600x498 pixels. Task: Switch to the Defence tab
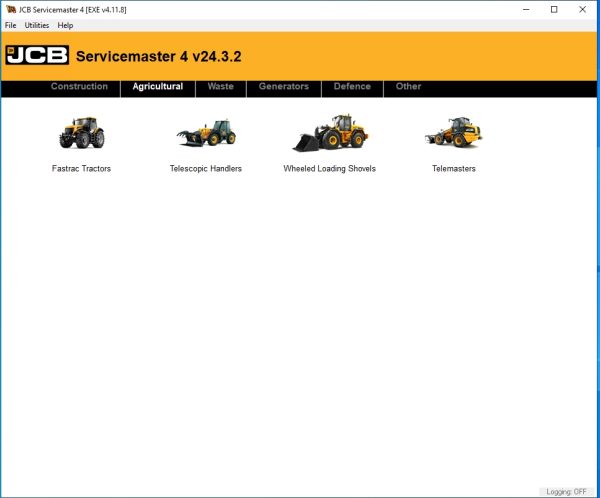352,87
